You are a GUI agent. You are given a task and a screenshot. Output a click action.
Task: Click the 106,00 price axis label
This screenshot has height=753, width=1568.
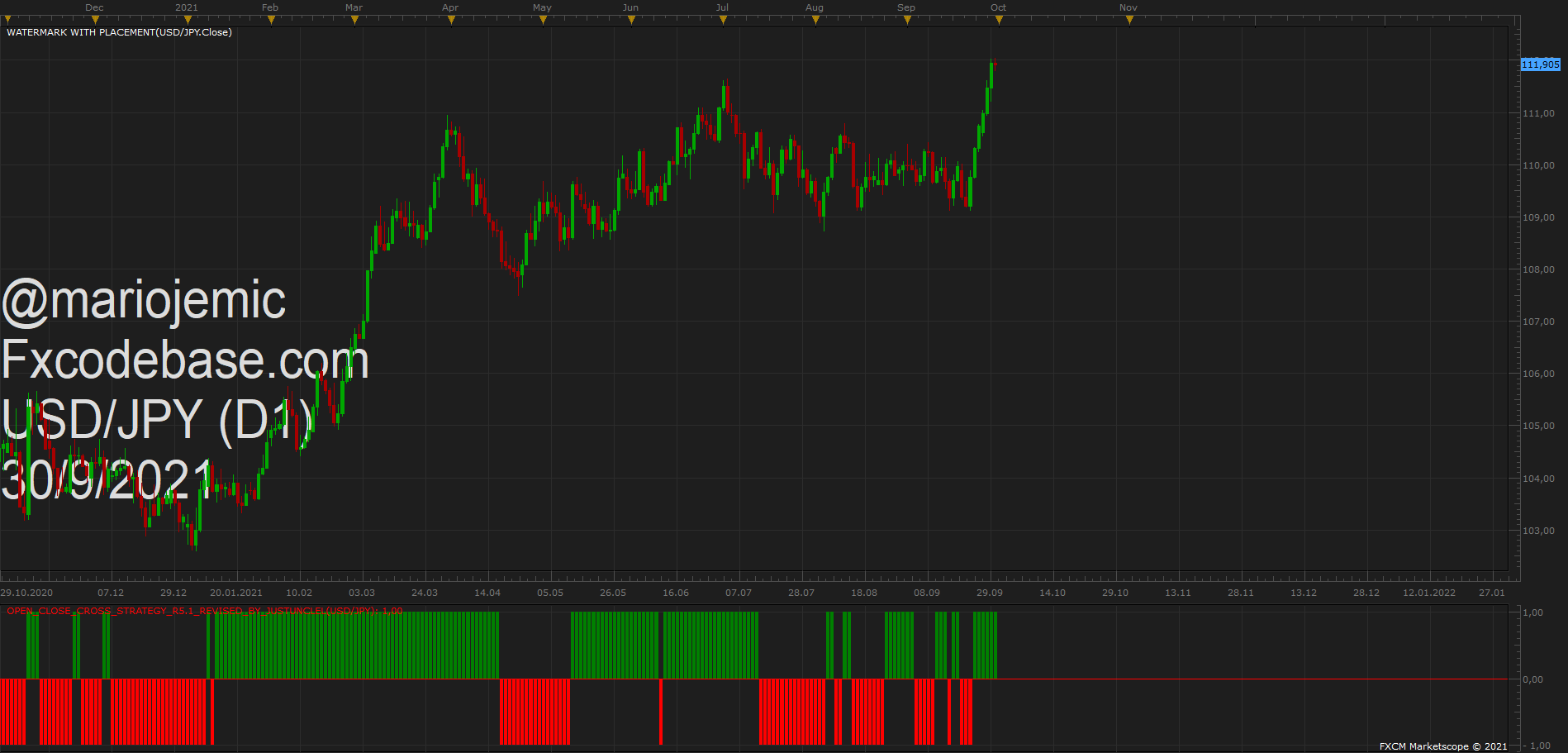(x=1538, y=374)
